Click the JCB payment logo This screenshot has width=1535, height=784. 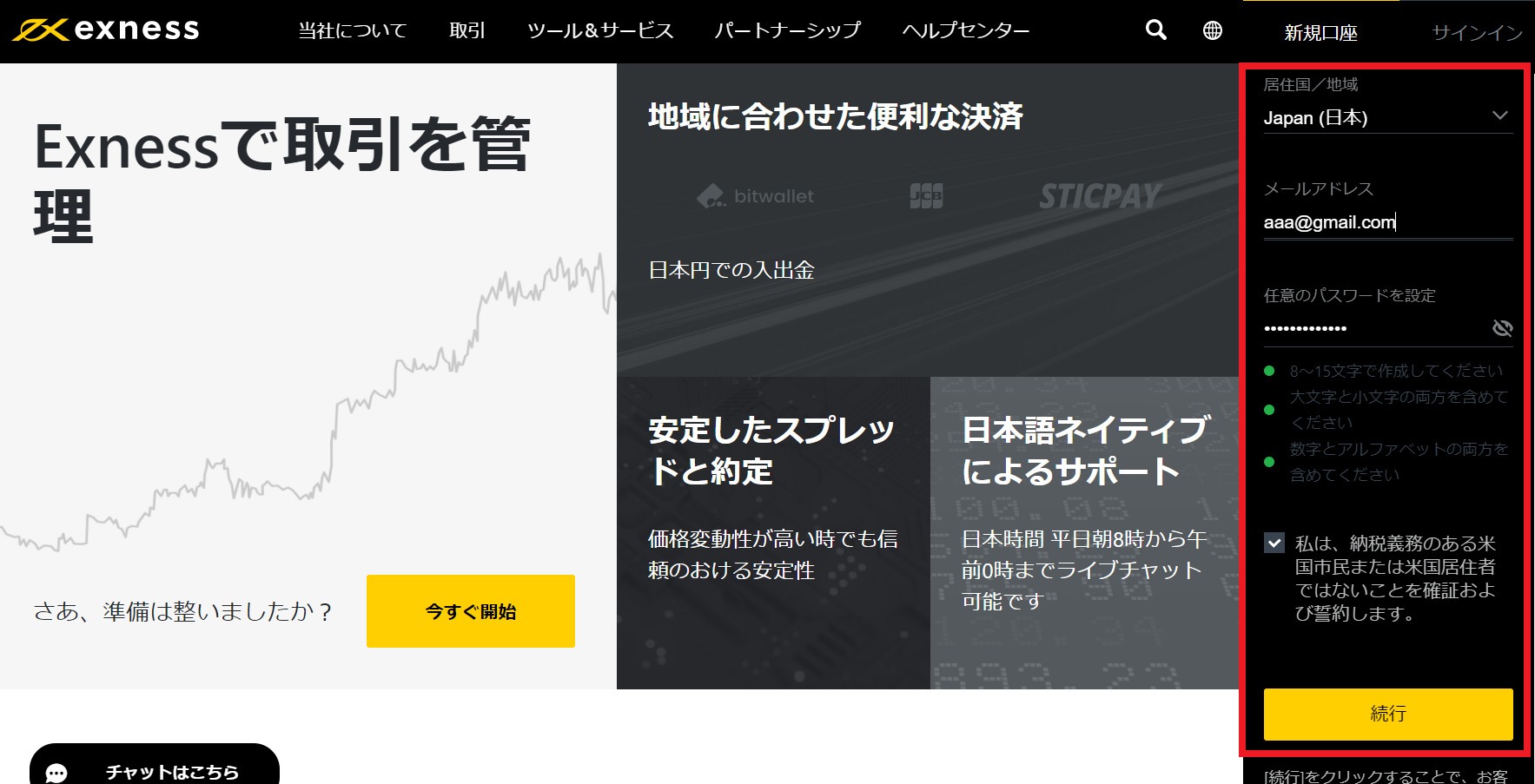tap(926, 196)
